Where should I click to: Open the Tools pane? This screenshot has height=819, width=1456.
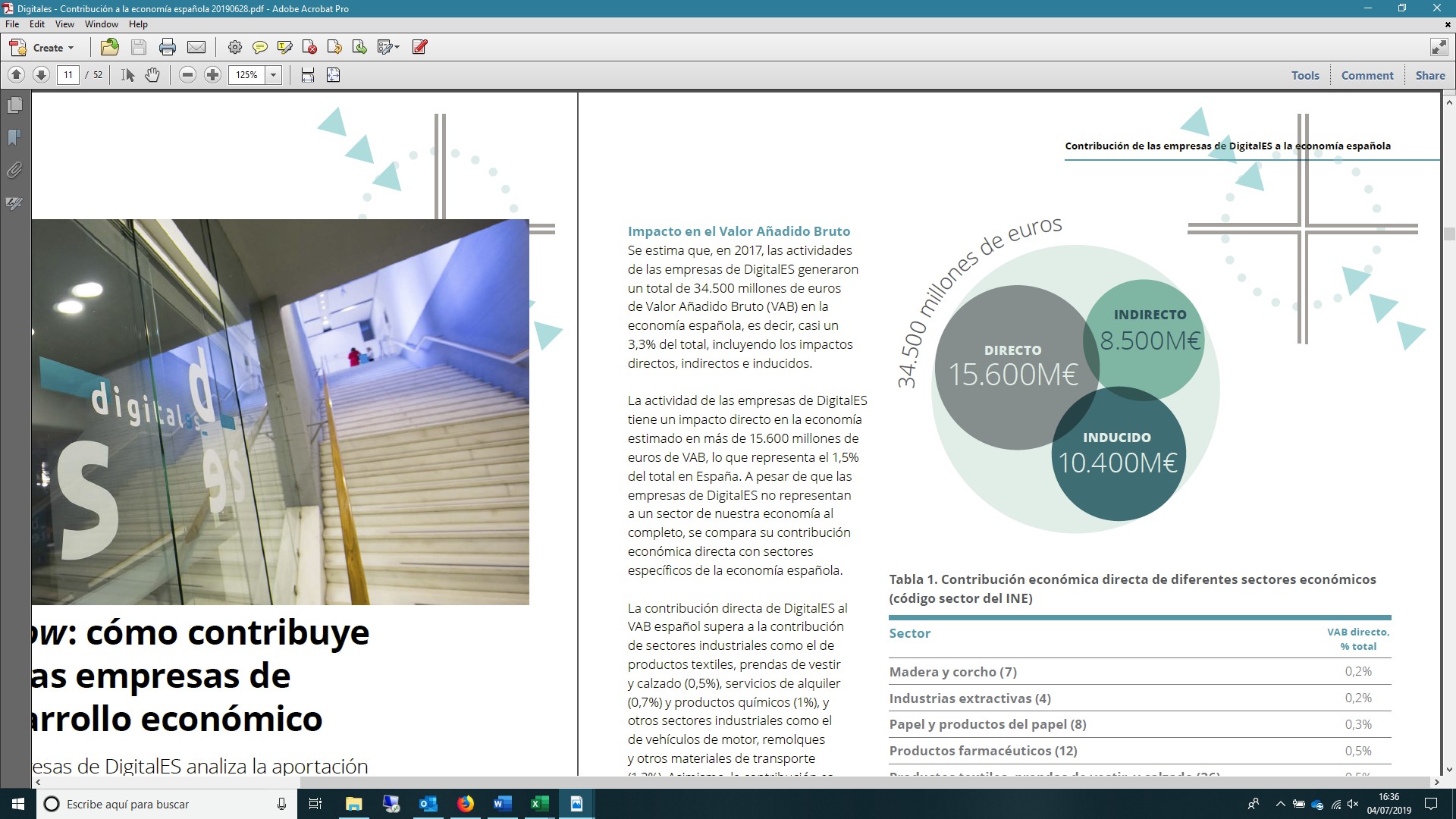click(1305, 75)
